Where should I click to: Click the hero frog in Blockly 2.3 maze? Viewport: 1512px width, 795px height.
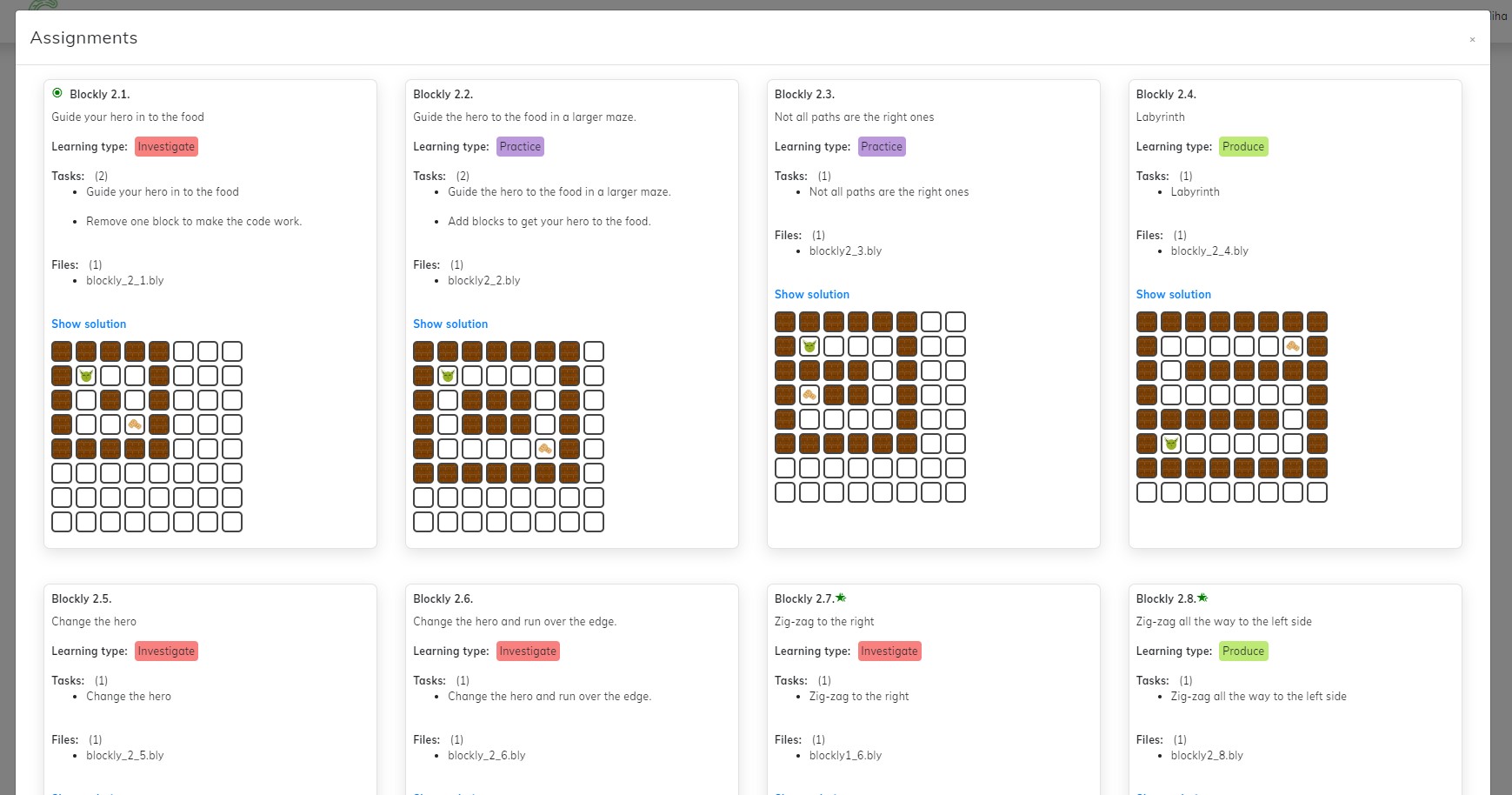[809, 345]
